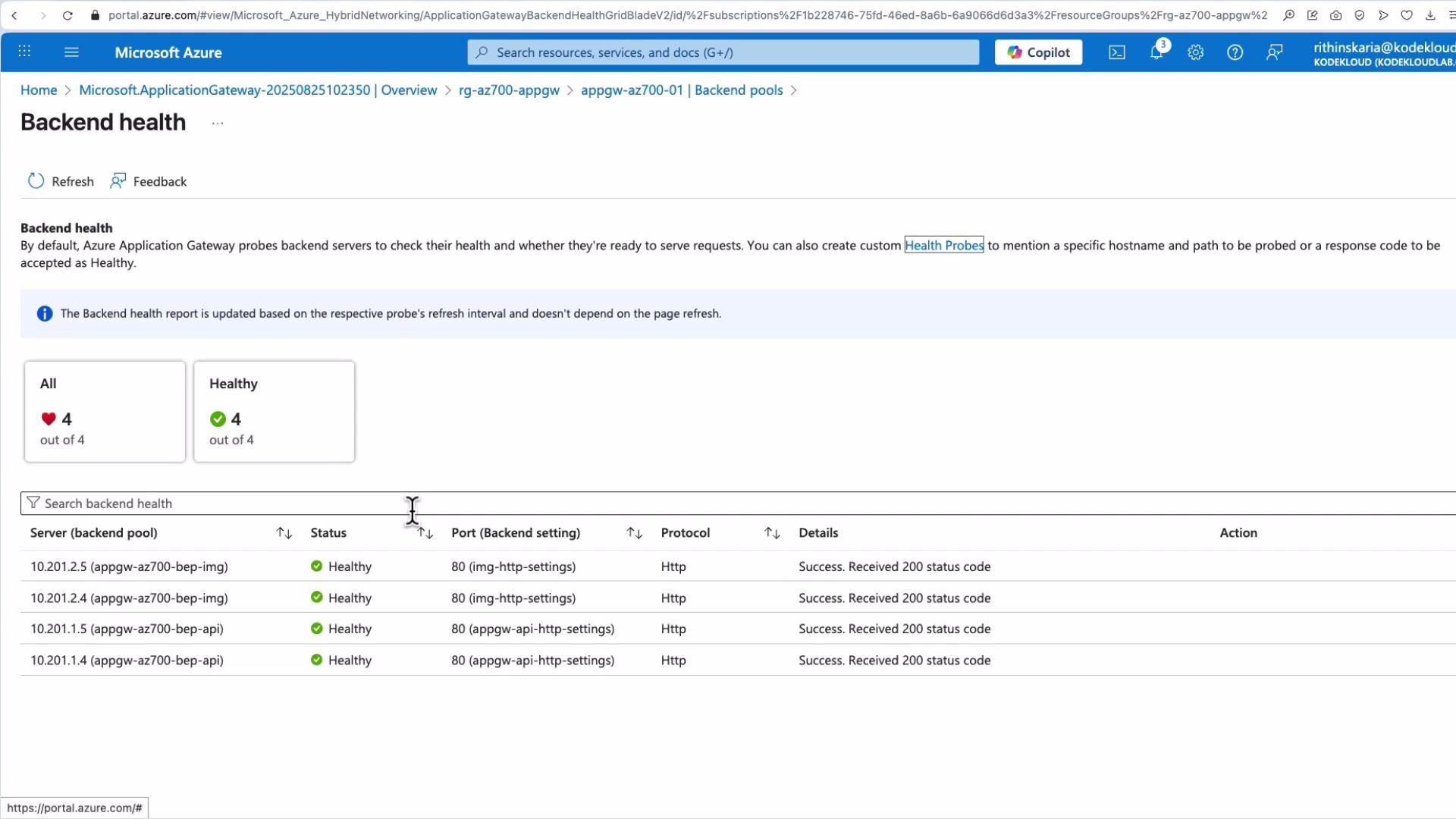Open appgw-az700-01 Backend pools breadcrumb

pos(682,89)
